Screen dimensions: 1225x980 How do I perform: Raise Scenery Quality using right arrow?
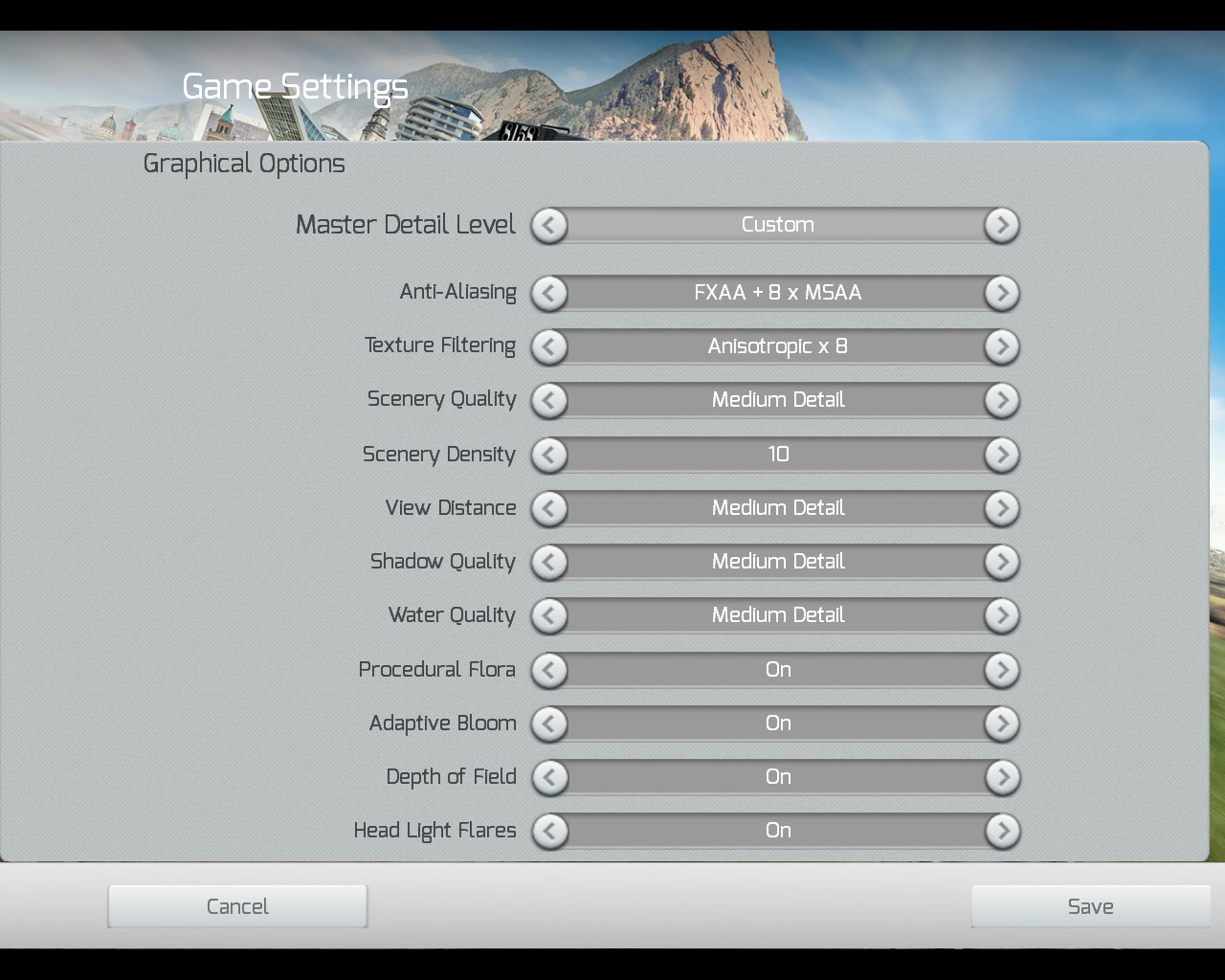pyautogui.click(x=1002, y=401)
